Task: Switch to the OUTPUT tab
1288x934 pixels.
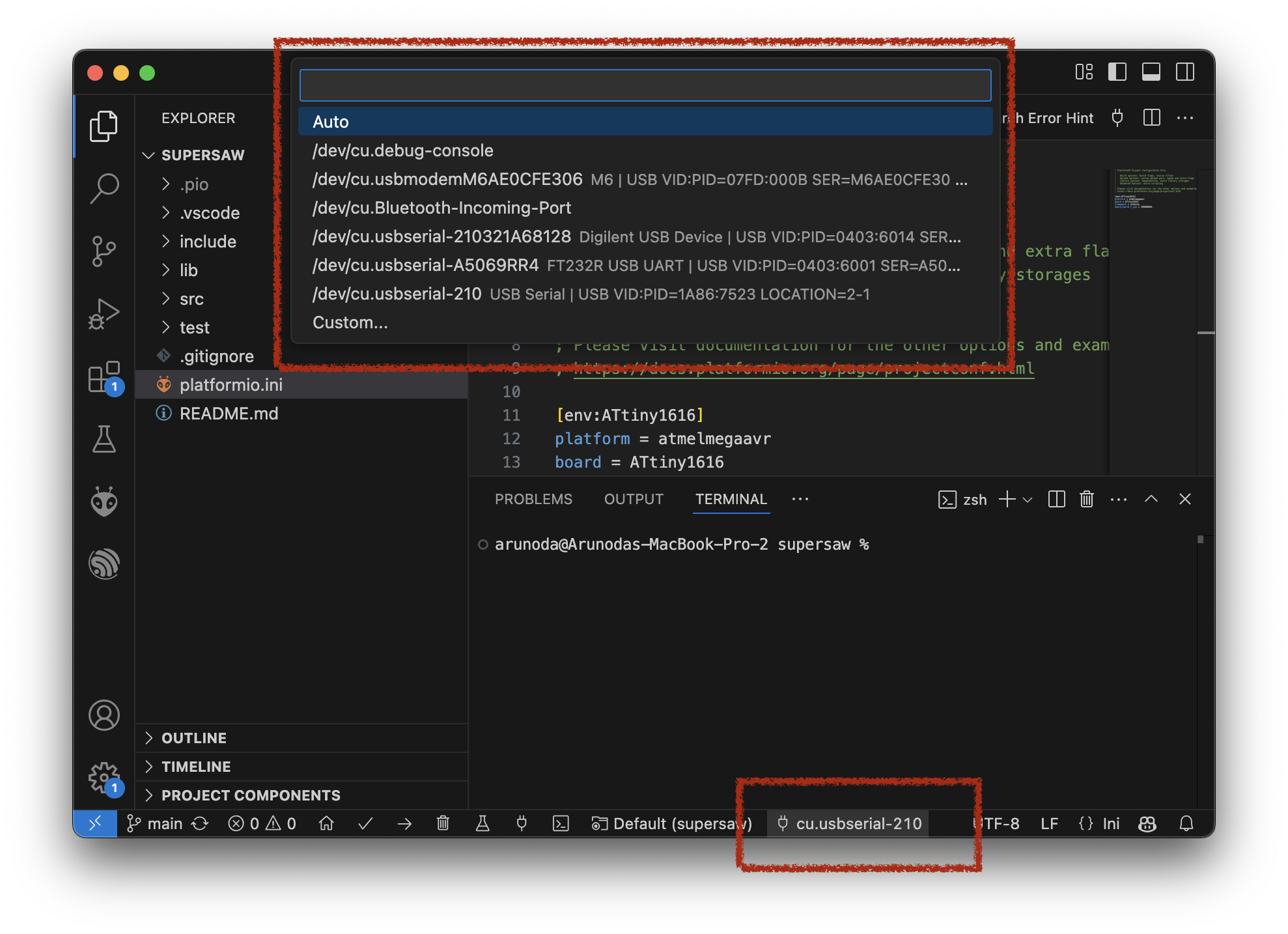Action: [634, 500]
